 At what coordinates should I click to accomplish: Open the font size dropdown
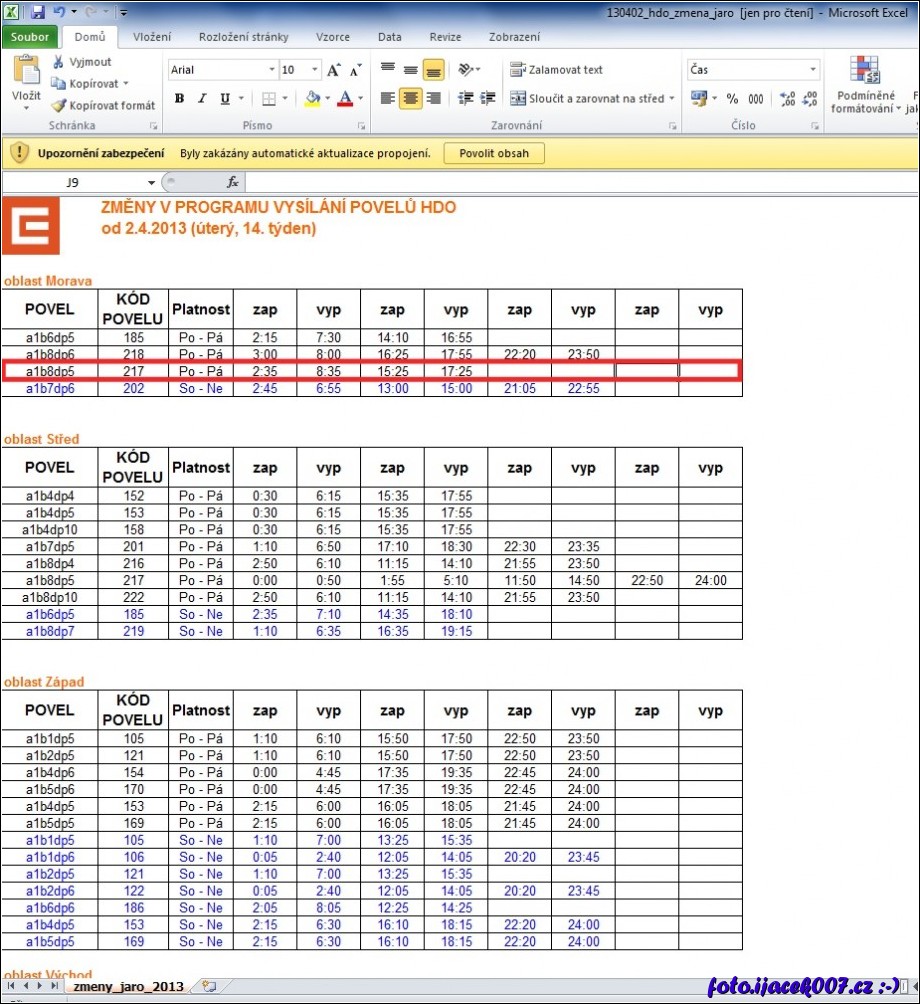315,70
